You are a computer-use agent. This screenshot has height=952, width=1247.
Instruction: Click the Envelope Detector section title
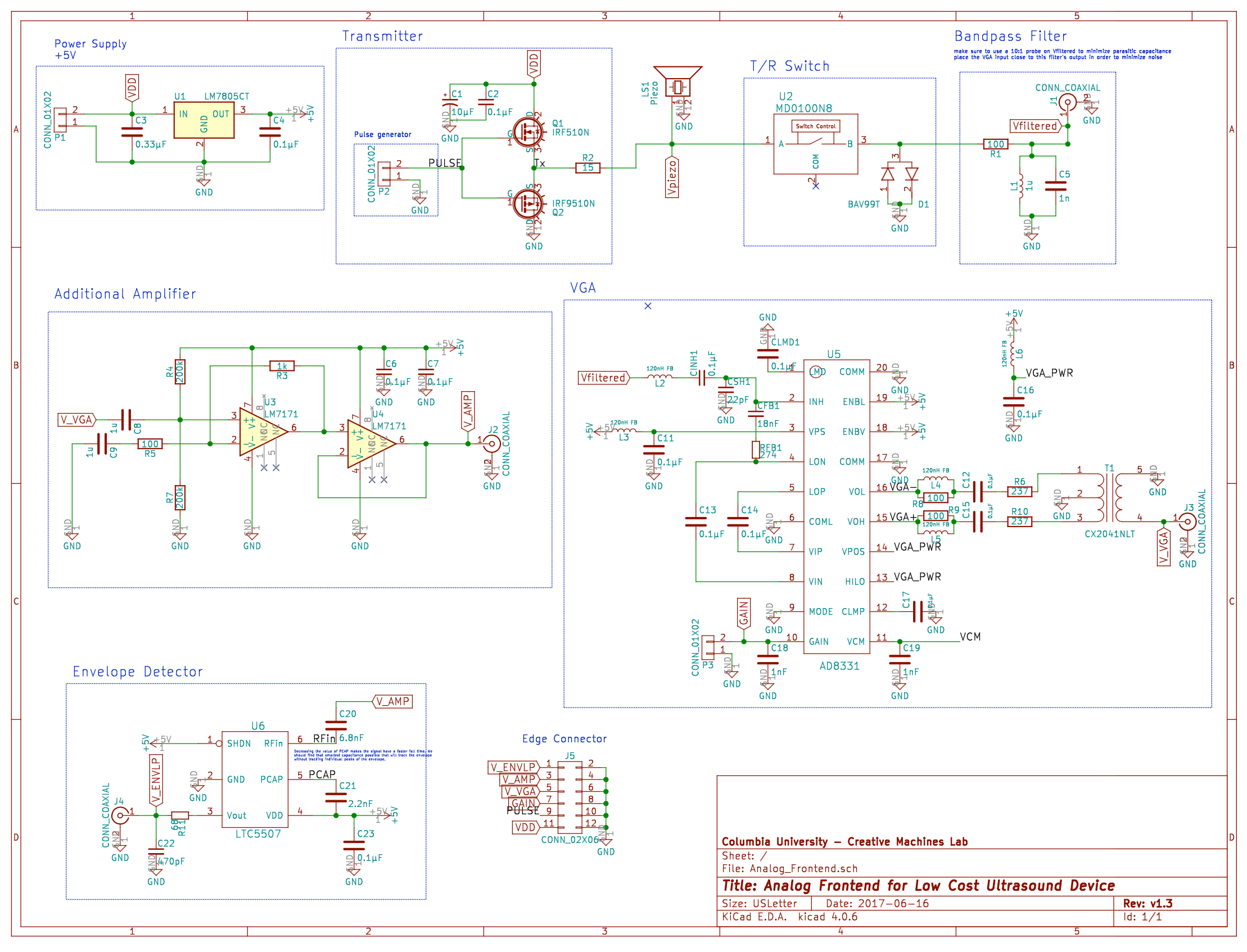[138, 672]
